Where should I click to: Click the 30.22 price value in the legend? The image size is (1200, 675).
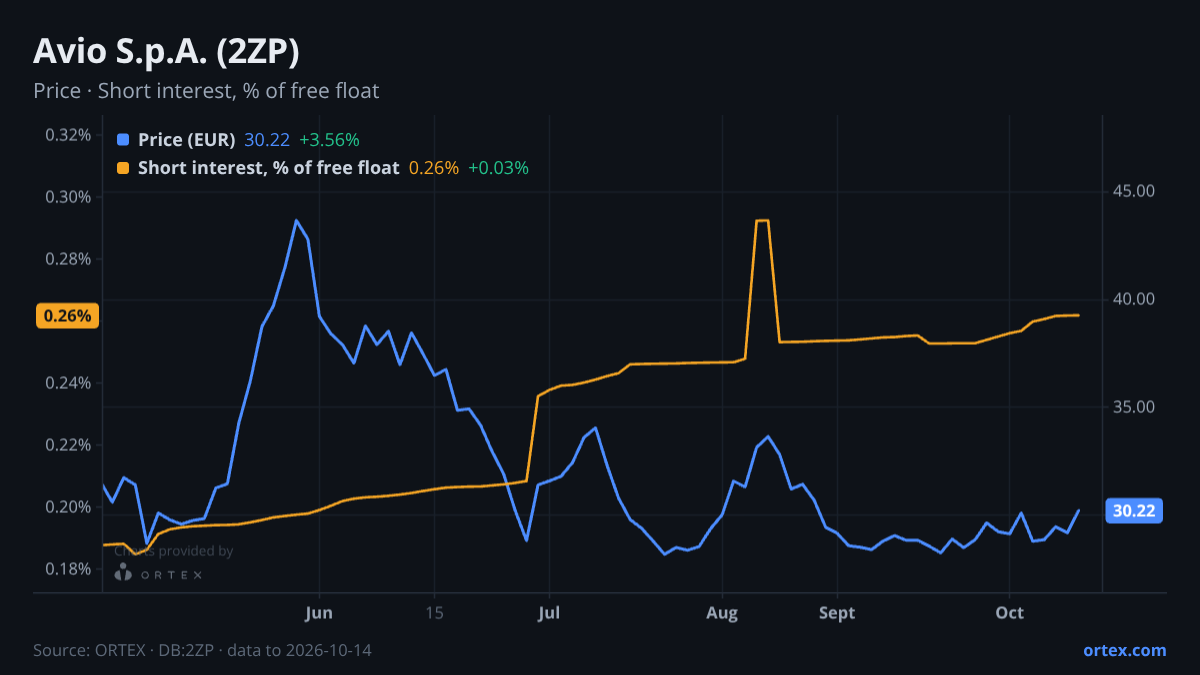267,140
